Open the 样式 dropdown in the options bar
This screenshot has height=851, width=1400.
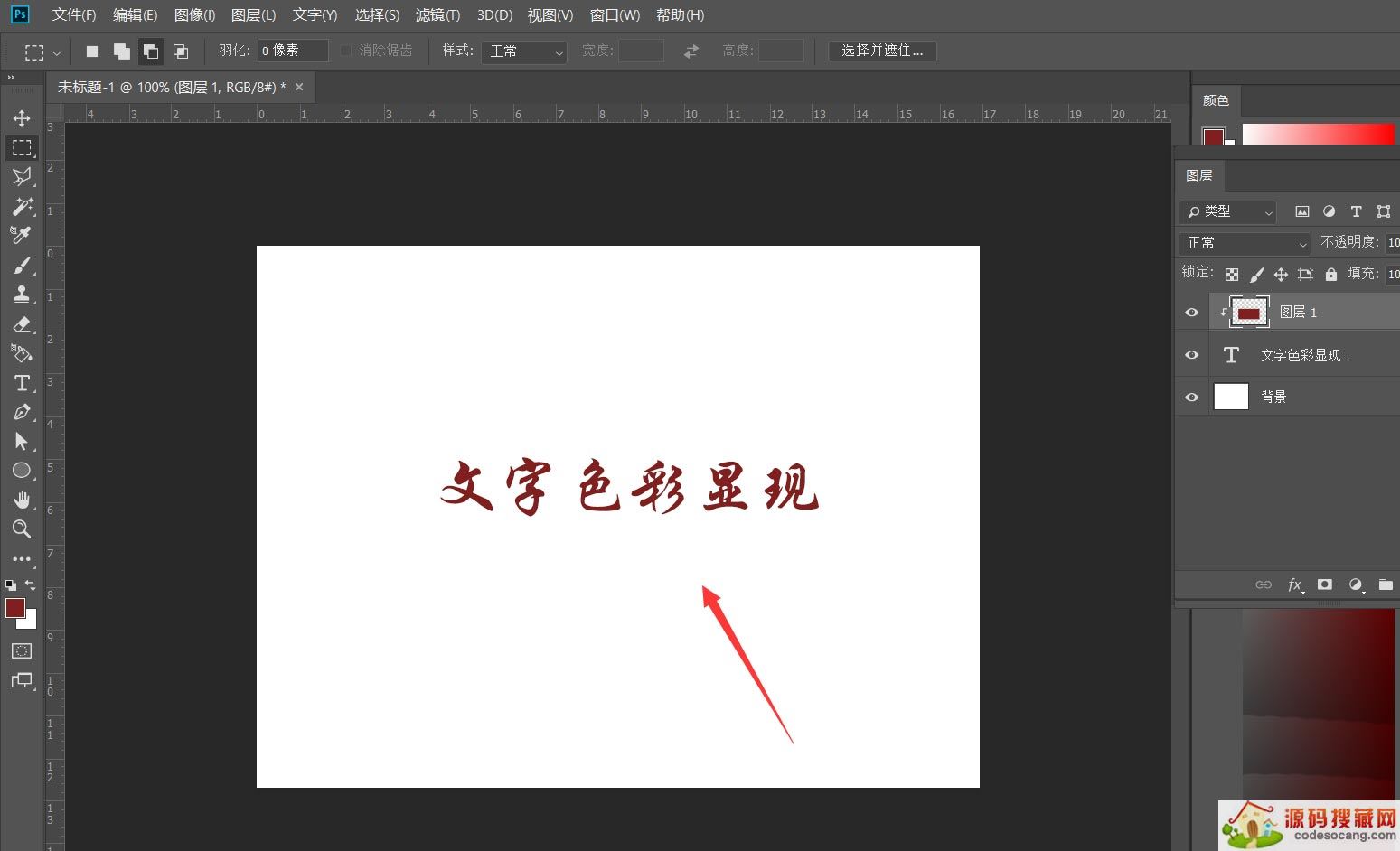click(523, 51)
